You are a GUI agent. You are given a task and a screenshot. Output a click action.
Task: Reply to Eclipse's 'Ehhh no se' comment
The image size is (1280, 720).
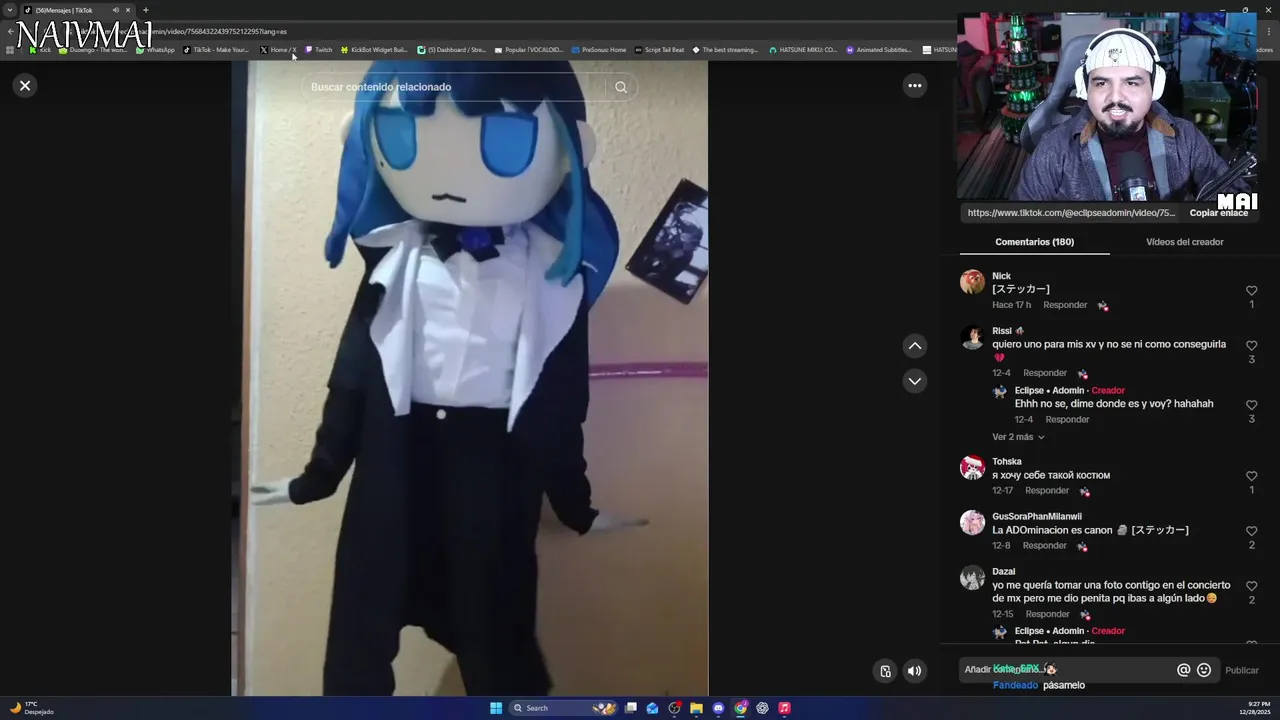[1067, 420]
